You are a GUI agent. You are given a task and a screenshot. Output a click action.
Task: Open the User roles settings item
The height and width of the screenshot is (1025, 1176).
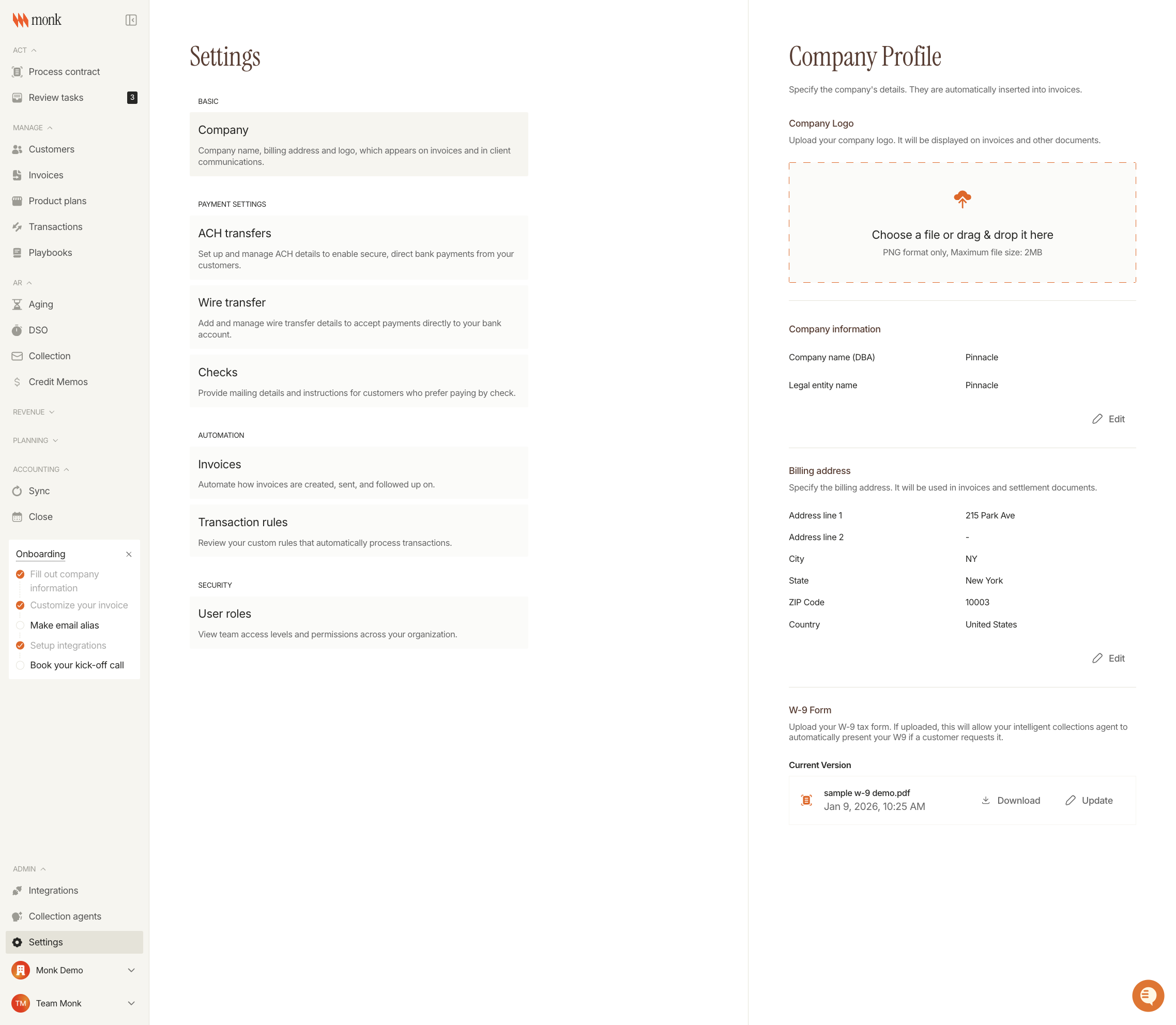pyautogui.click(x=359, y=622)
